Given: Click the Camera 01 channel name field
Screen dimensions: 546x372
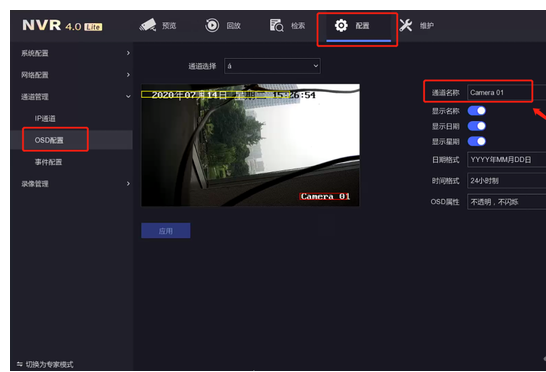Looking at the screenshot, I should pyautogui.click(x=506, y=92).
